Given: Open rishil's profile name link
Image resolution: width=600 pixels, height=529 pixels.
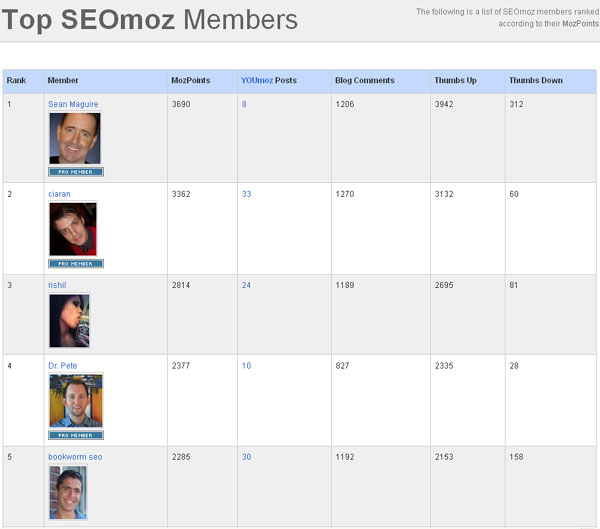Looking at the screenshot, I should click(x=57, y=284).
